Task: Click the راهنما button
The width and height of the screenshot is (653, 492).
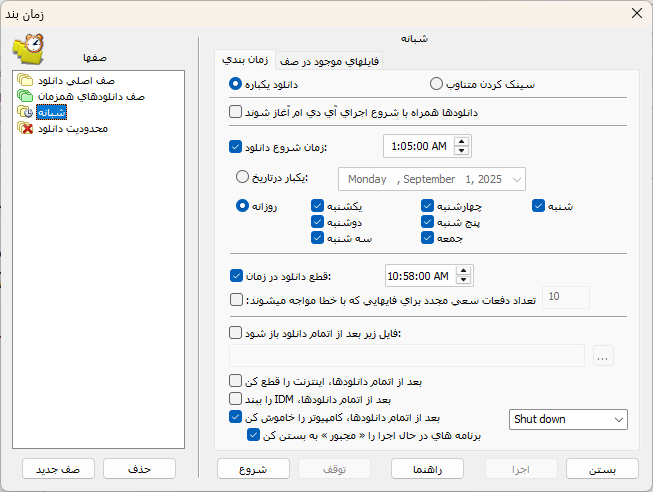Action: (427, 469)
